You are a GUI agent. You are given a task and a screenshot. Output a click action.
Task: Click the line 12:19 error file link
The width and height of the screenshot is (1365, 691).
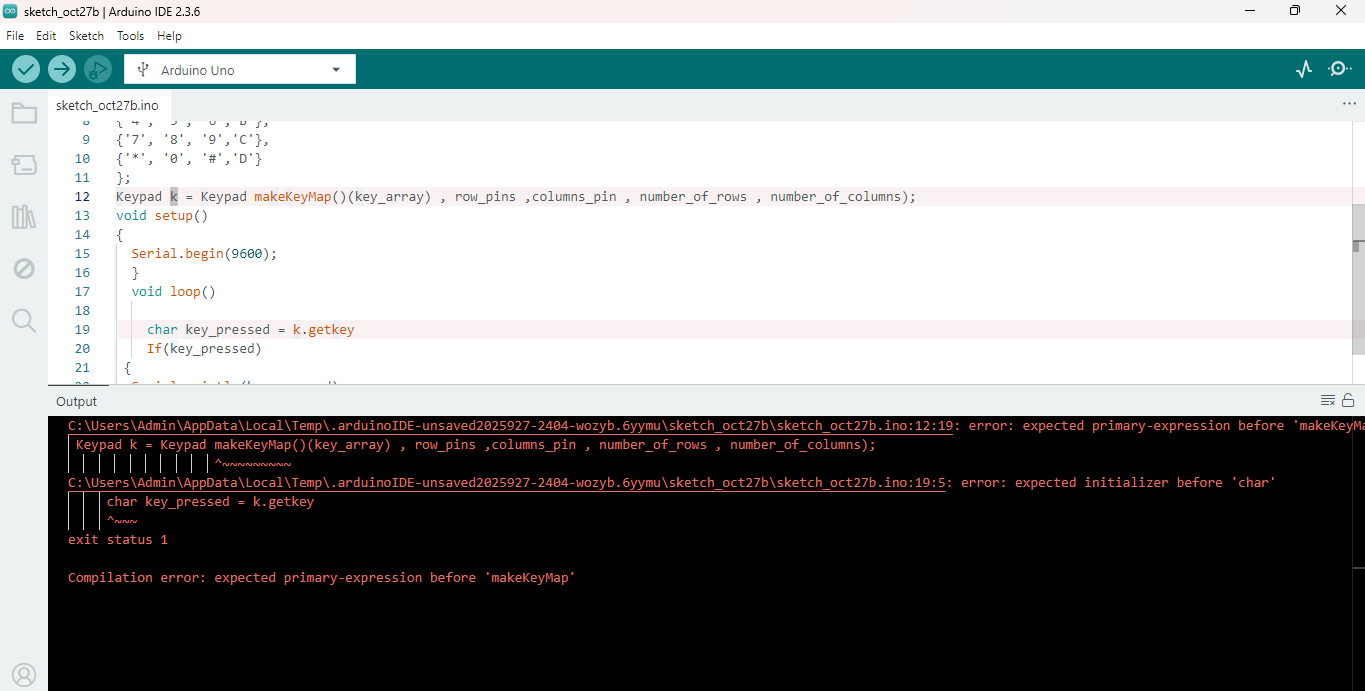pyautogui.click(x=500, y=425)
